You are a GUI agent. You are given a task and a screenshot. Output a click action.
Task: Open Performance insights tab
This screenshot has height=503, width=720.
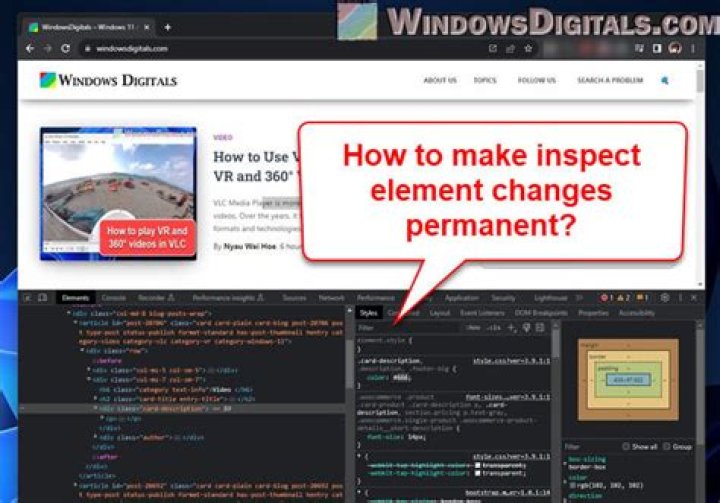pyautogui.click(x=228, y=298)
